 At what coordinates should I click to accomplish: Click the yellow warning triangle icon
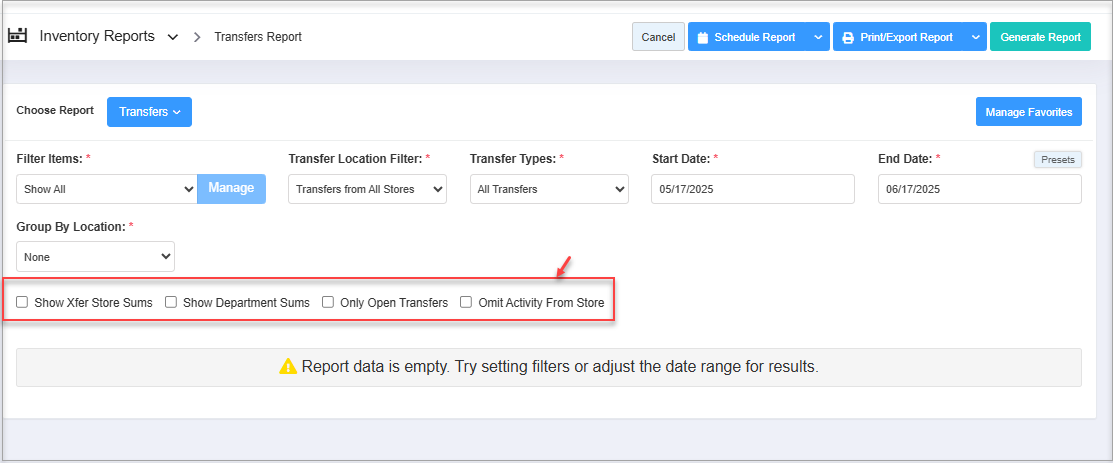[287, 366]
